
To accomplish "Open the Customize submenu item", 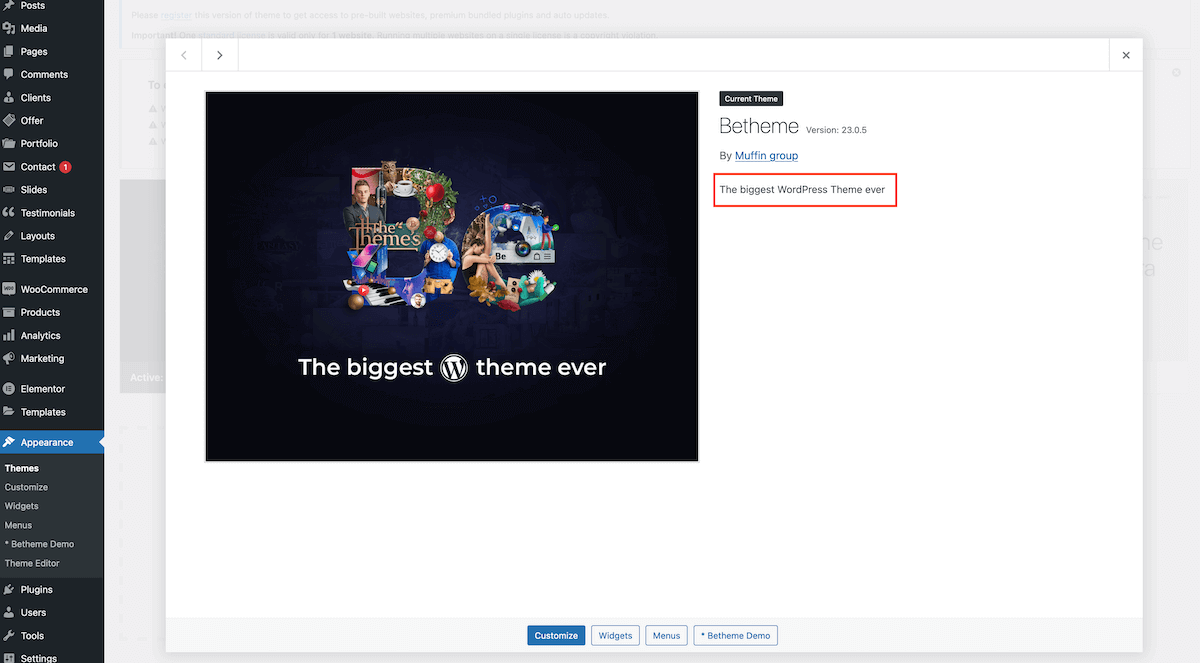I will click(x=26, y=487).
